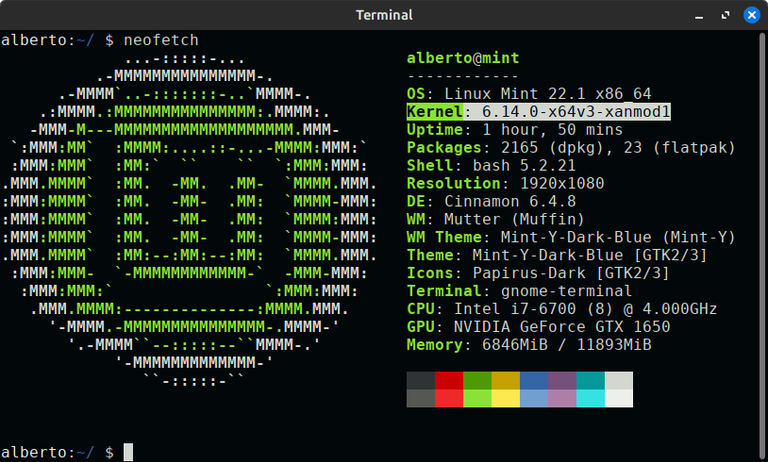Click the 'CPU: Intel i7-6700' line
Image resolution: width=768 pixels, height=462 pixels.
click(562, 309)
